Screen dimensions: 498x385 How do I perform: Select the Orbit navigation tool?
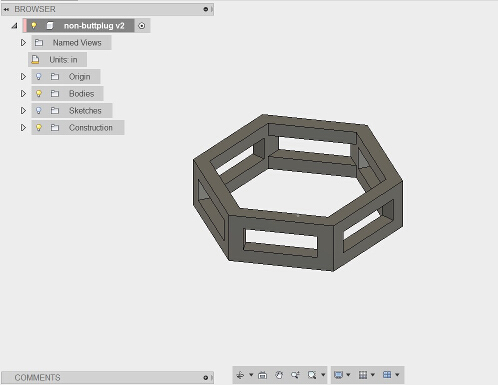tap(240, 375)
